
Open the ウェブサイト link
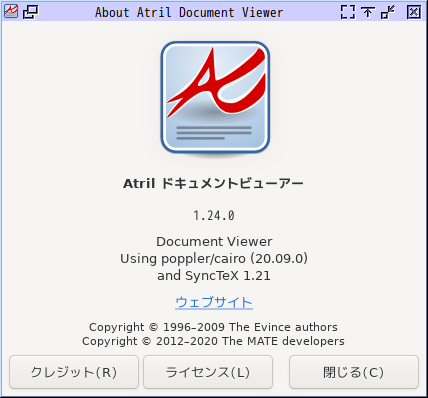(x=214, y=302)
